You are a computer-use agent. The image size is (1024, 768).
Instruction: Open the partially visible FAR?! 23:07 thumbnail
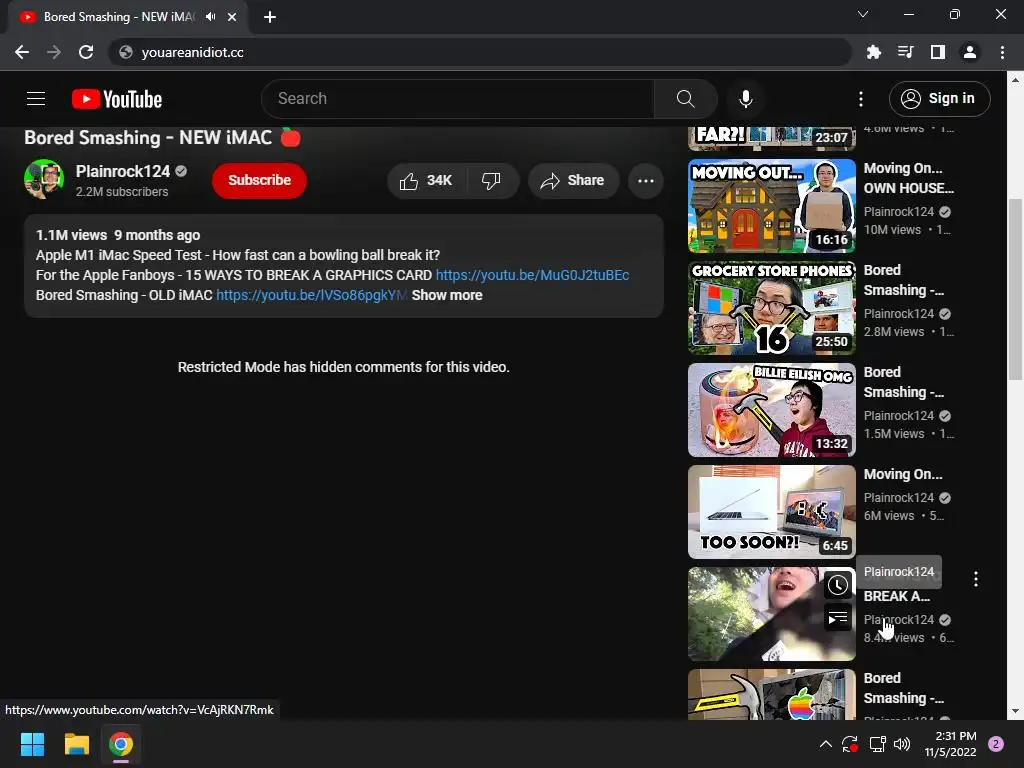point(771,138)
